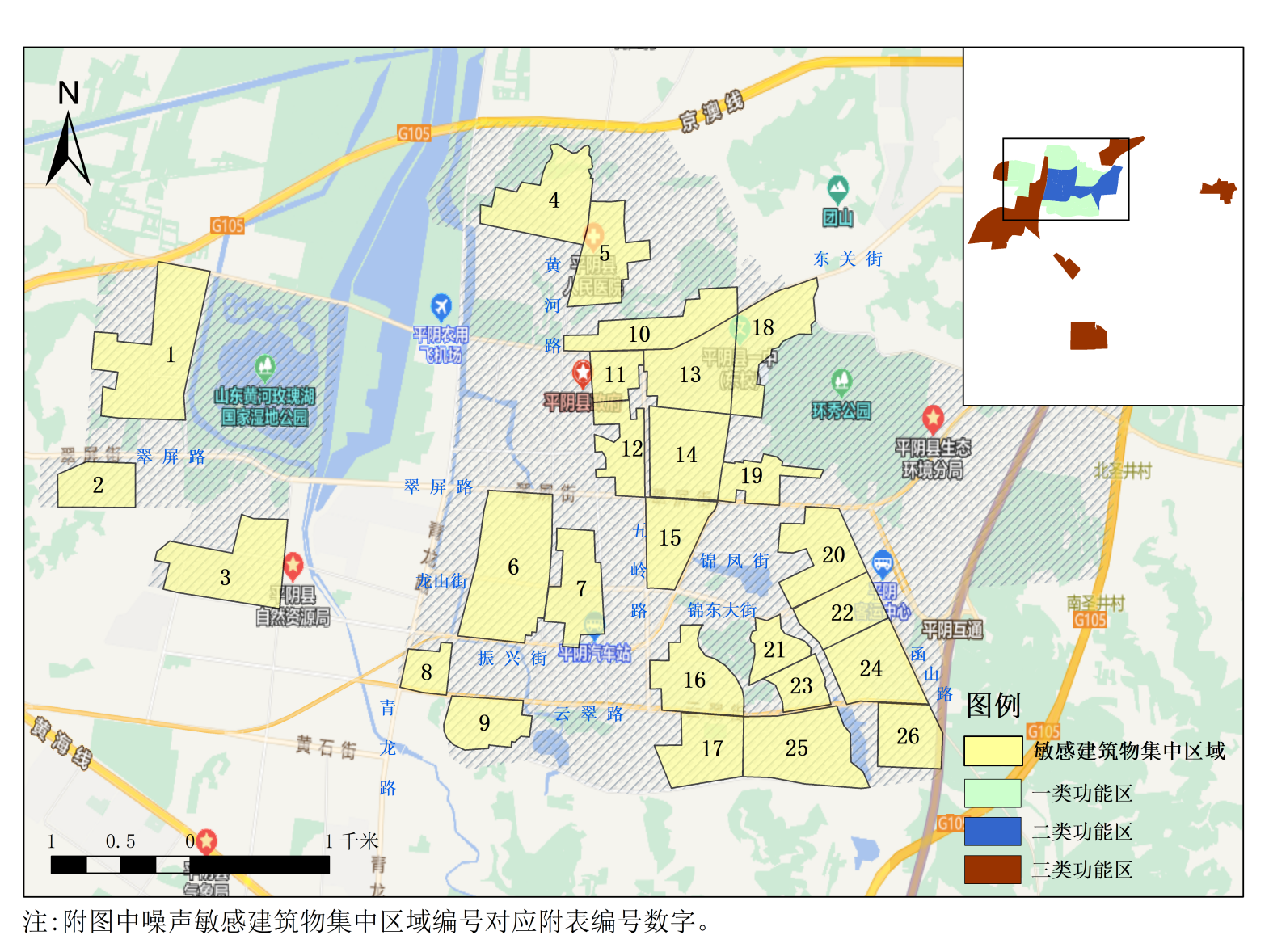This screenshot has height=952, width=1269.
Task: Select the light green 一类功能区 legend swatch
Action: (x=993, y=793)
